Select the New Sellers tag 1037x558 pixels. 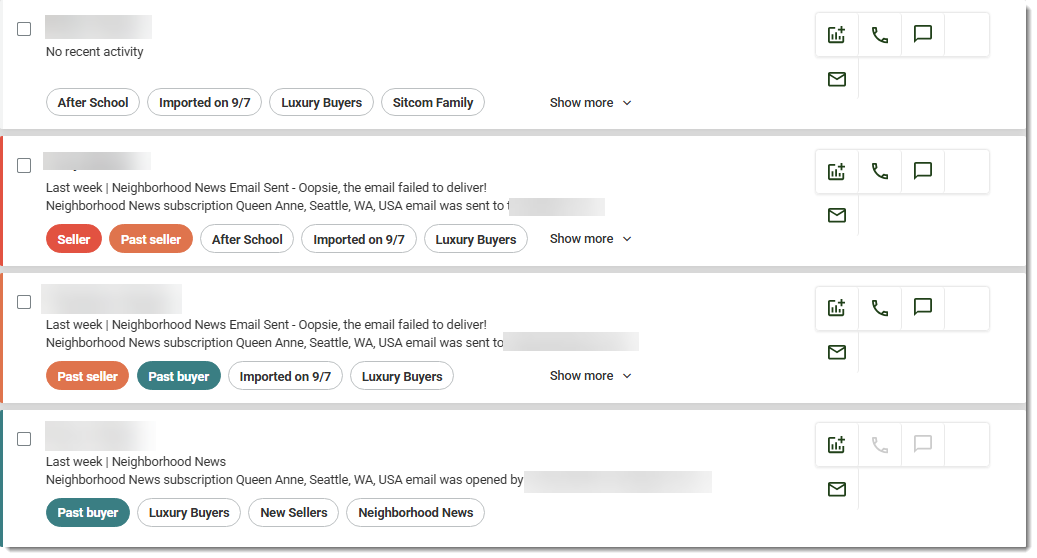(294, 512)
